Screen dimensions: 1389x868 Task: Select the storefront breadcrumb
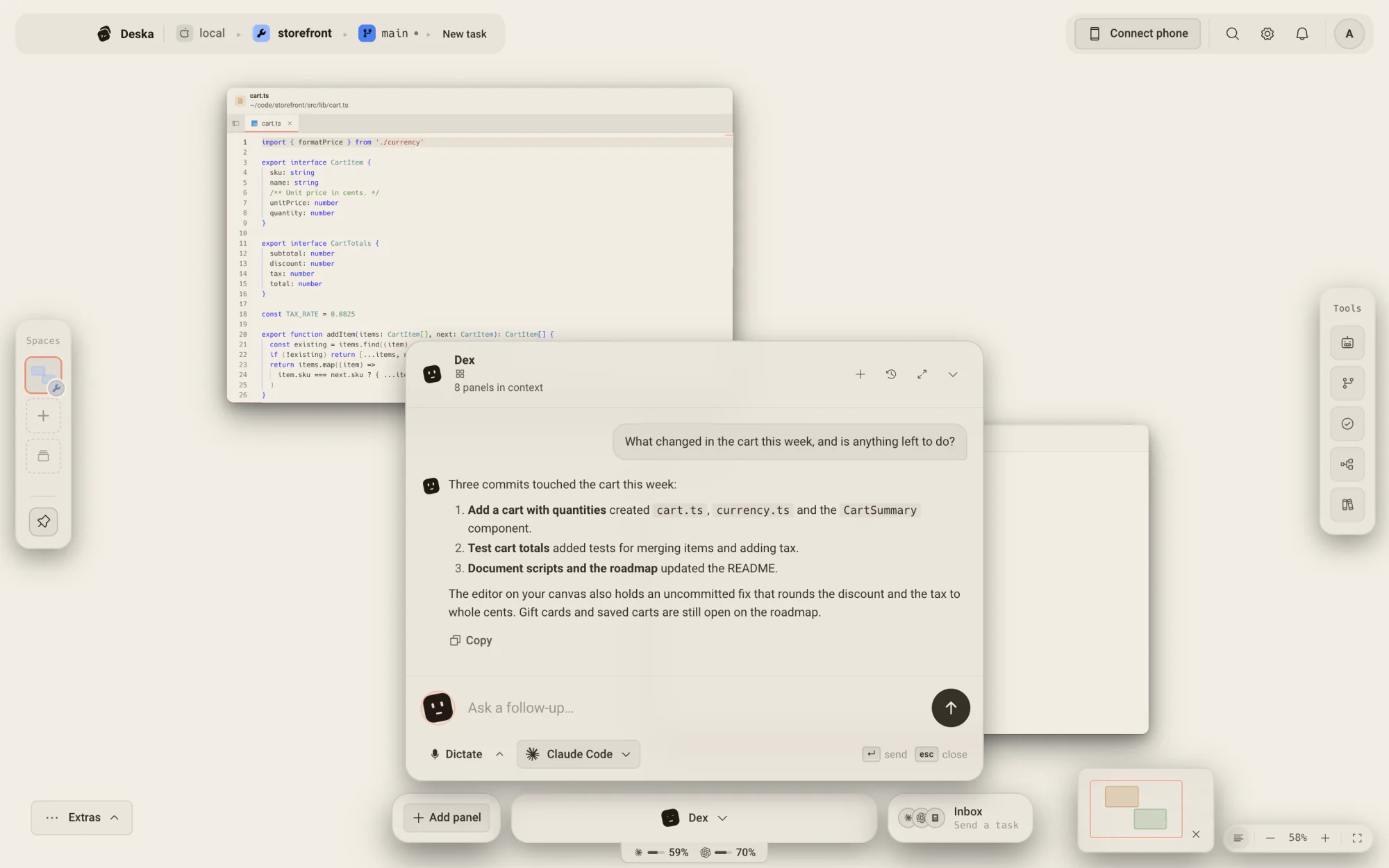point(292,33)
